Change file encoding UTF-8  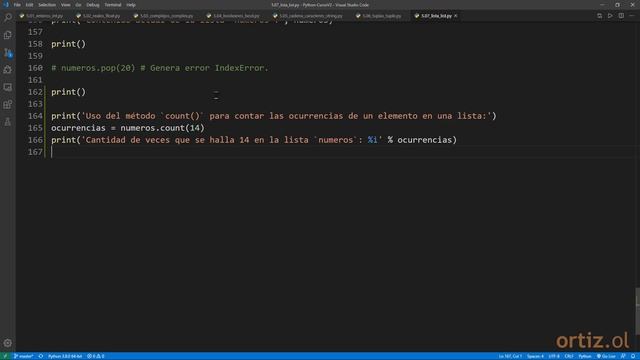coord(554,356)
